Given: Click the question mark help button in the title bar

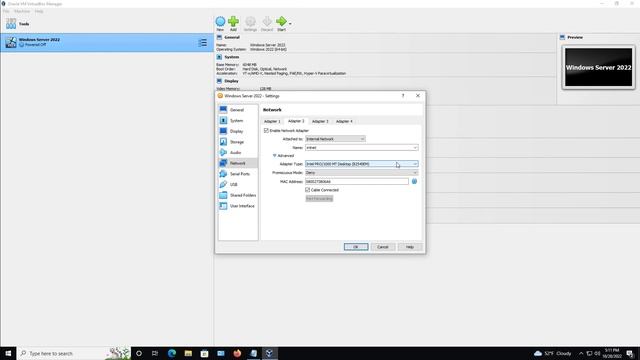Looking at the screenshot, I should 403,96.
